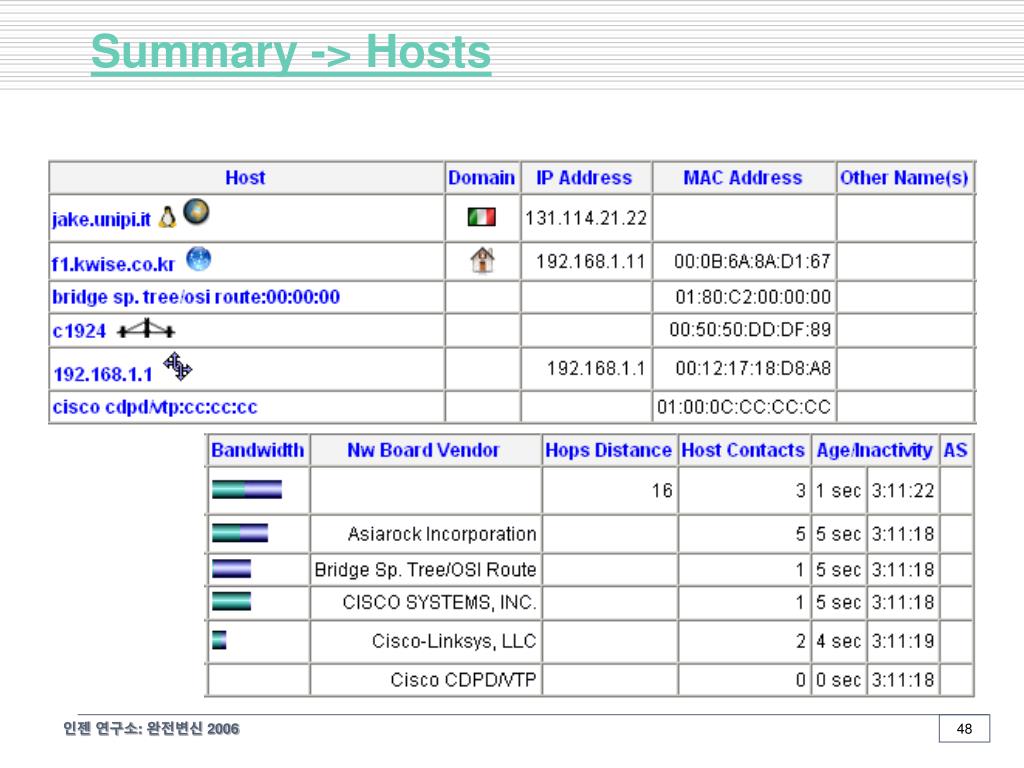This screenshot has height=768, width=1024.
Task: Click the inactivity value 3:11:22
Action: pyautogui.click(x=903, y=490)
